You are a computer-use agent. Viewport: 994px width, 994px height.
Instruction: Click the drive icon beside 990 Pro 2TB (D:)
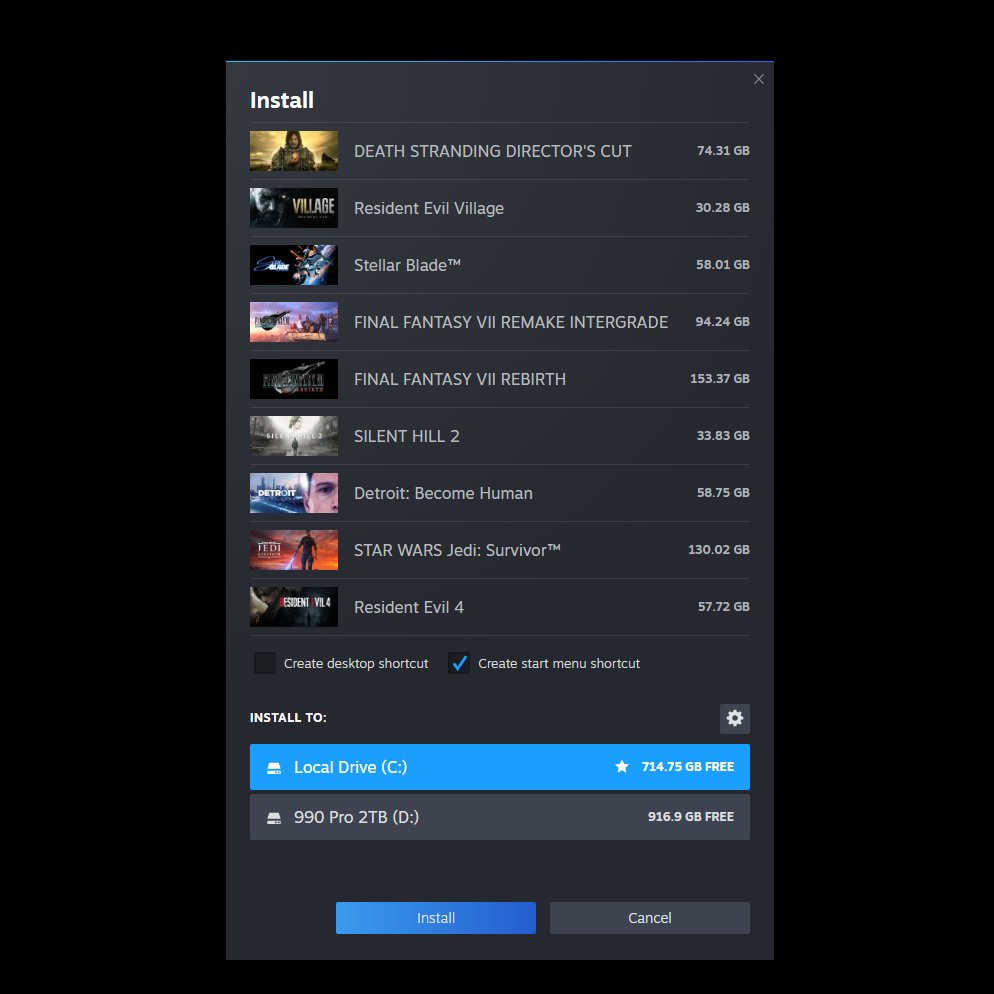[x=274, y=818]
